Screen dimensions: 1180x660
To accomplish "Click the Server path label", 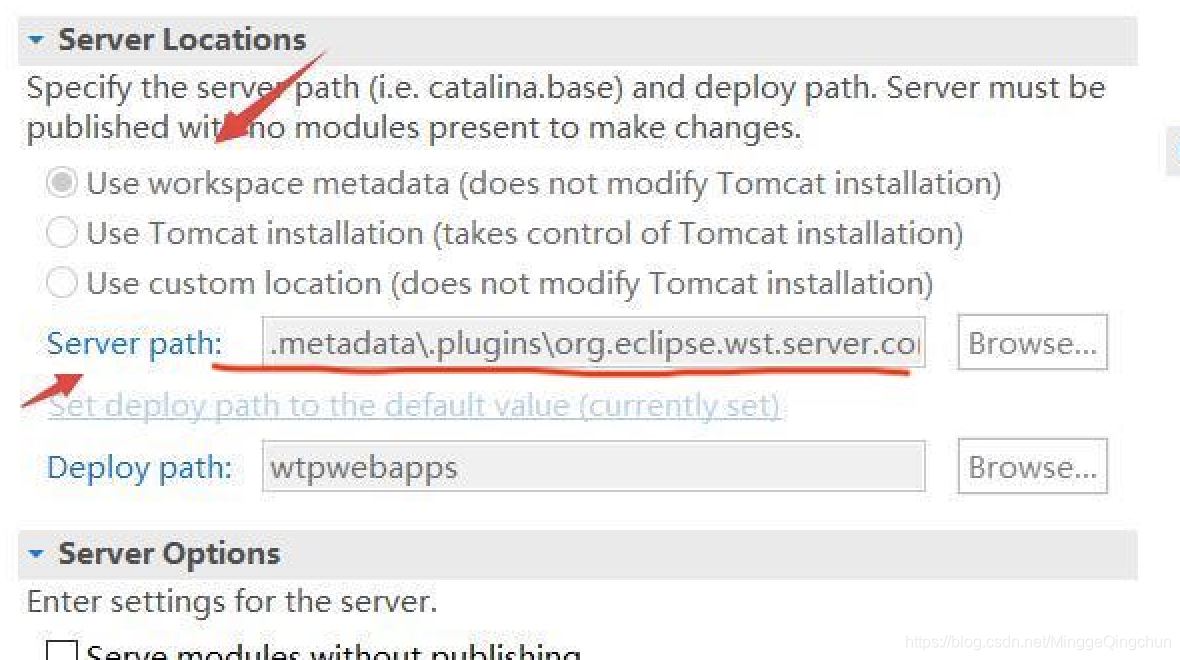I will [135, 343].
